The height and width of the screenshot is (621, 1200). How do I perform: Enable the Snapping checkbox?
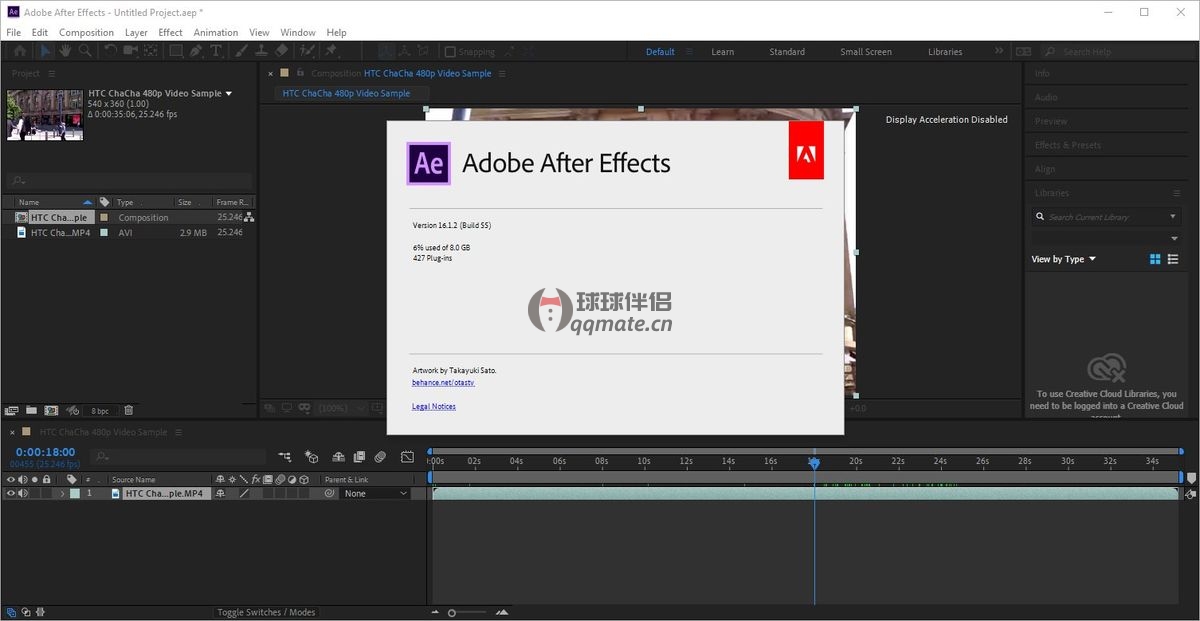click(x=450, y=52)
